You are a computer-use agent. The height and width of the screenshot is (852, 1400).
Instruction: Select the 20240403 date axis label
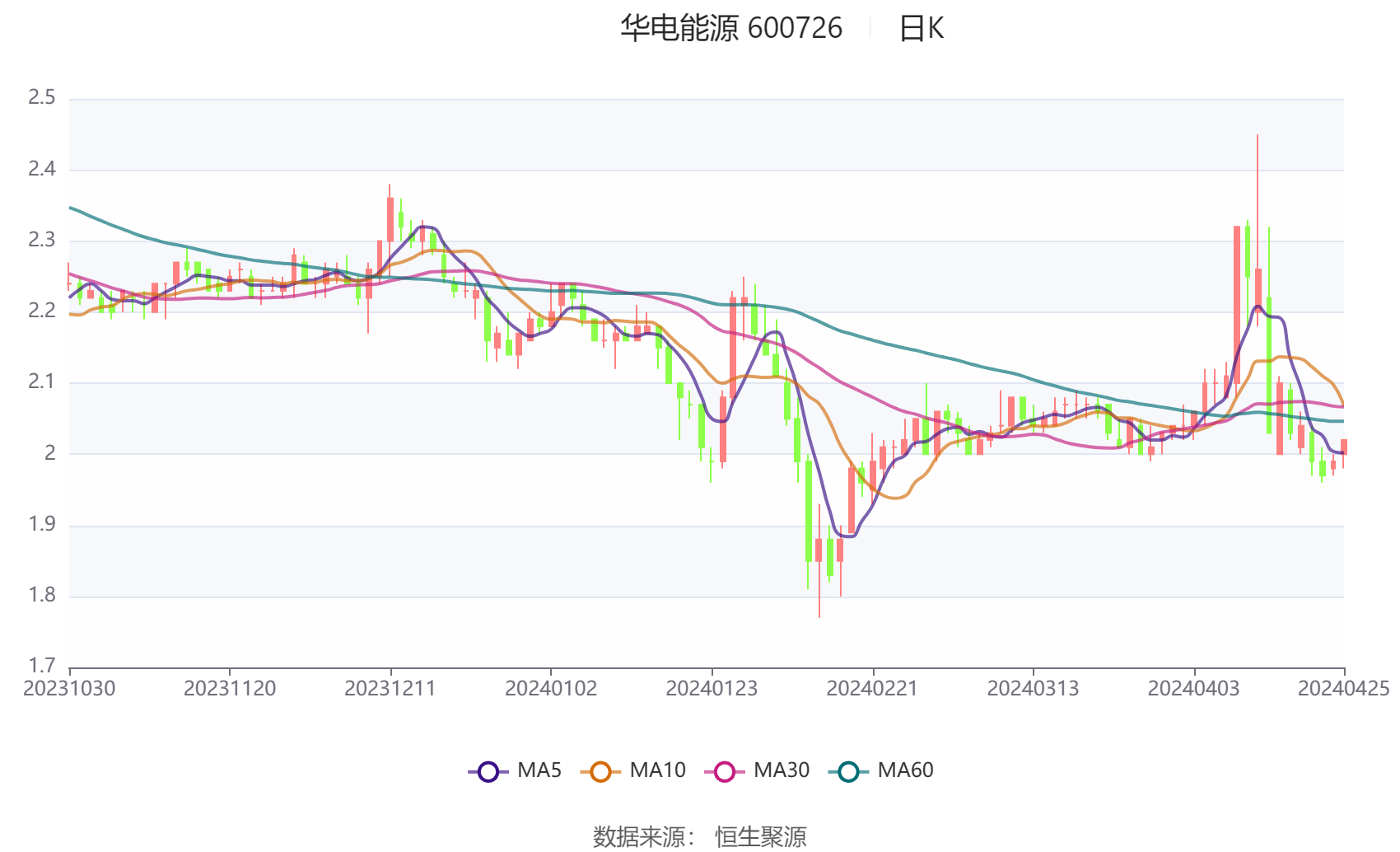click(x=1193, y=689)
